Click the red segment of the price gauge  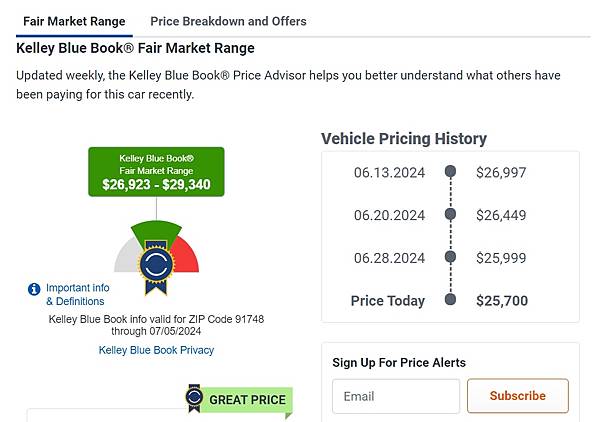click(x=187, y=257)
